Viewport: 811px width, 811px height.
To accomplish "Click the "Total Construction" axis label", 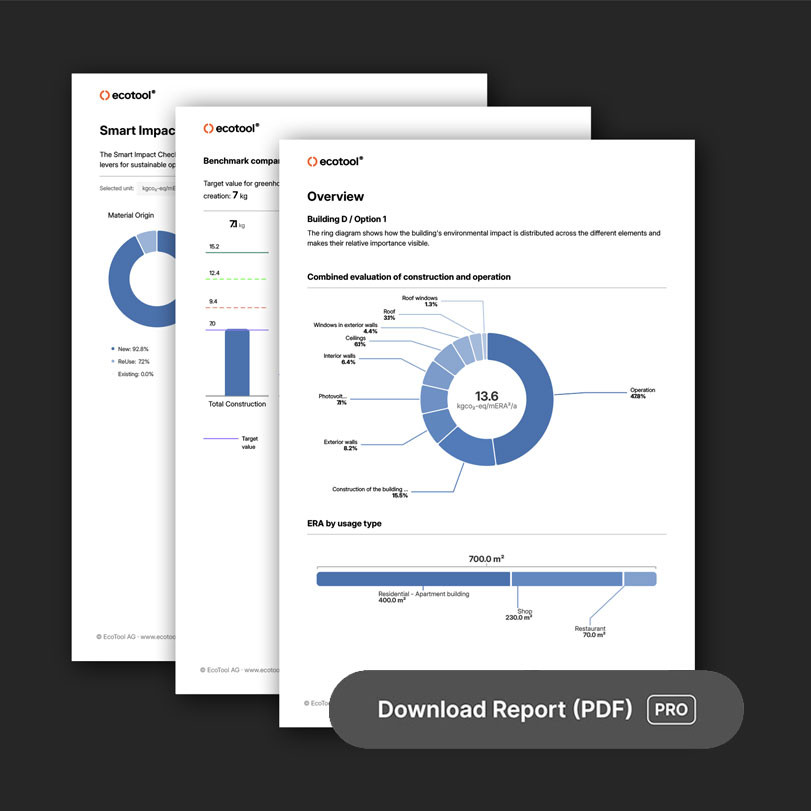I will tap(237, 404).
